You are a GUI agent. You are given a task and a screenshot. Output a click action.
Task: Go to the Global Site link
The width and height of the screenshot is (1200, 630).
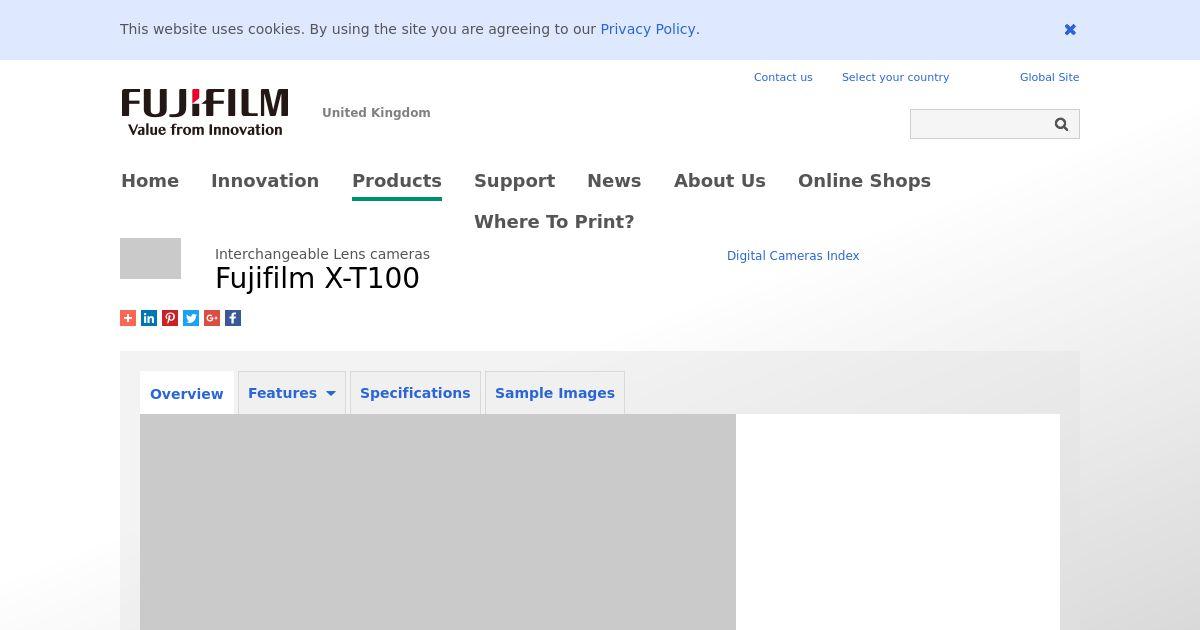click(x=1049, y=77)
